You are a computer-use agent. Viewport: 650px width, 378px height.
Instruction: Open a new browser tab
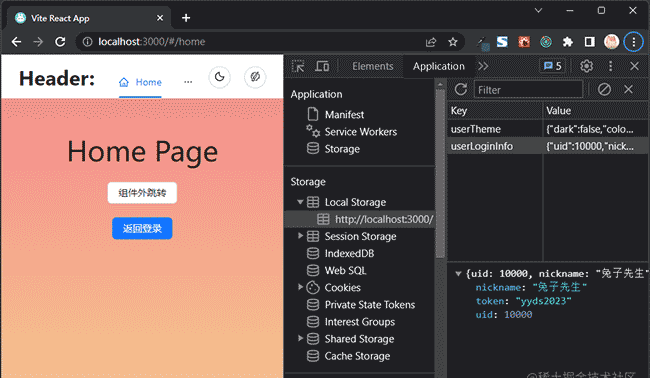tap(186, 18)
